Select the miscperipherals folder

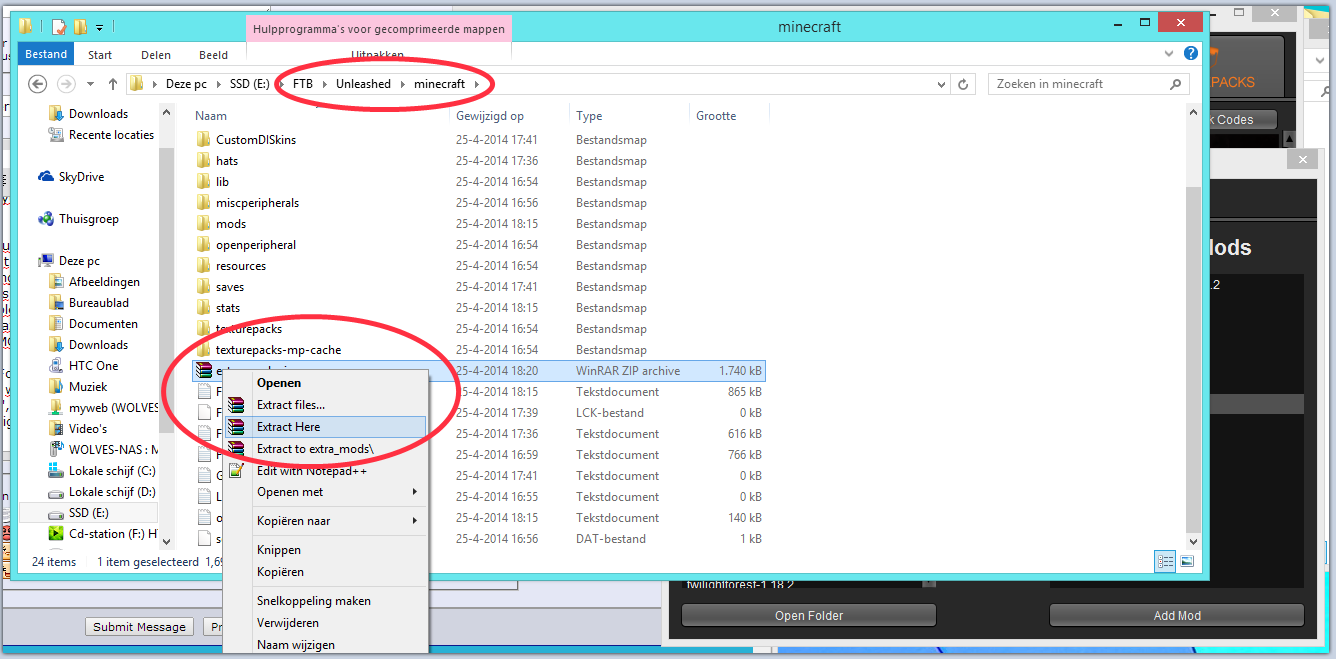point(257,203)
